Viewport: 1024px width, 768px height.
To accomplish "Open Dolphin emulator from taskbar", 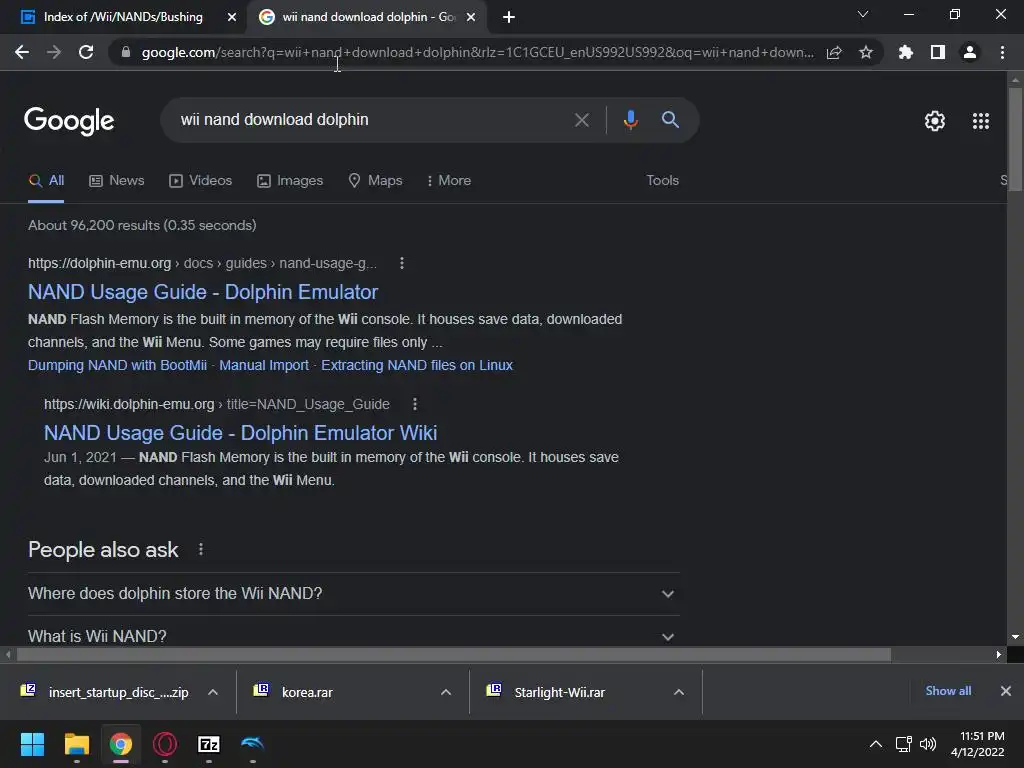I will pos(253,744).
